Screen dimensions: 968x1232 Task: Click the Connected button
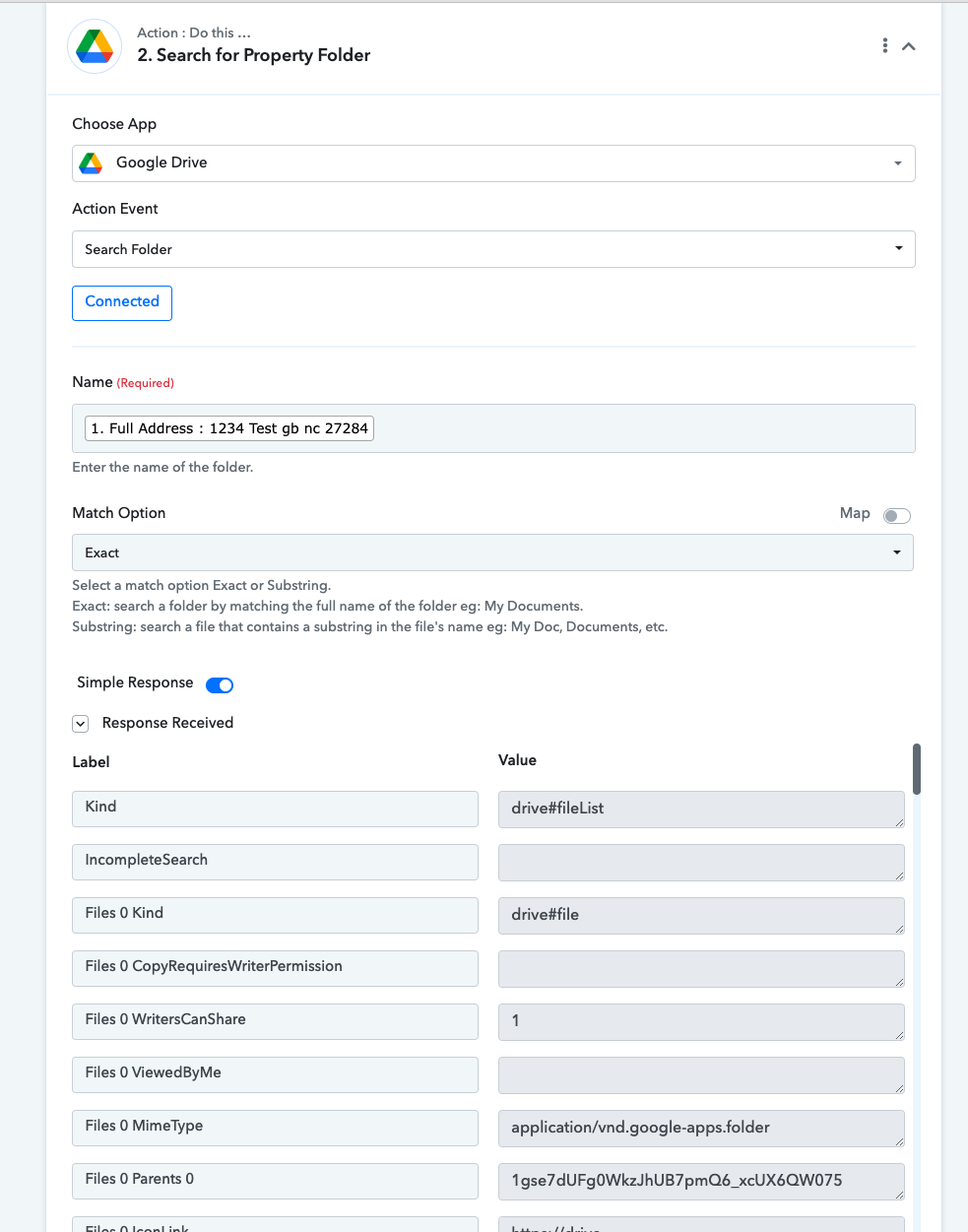pyautogui.click(x=122, y=302)
